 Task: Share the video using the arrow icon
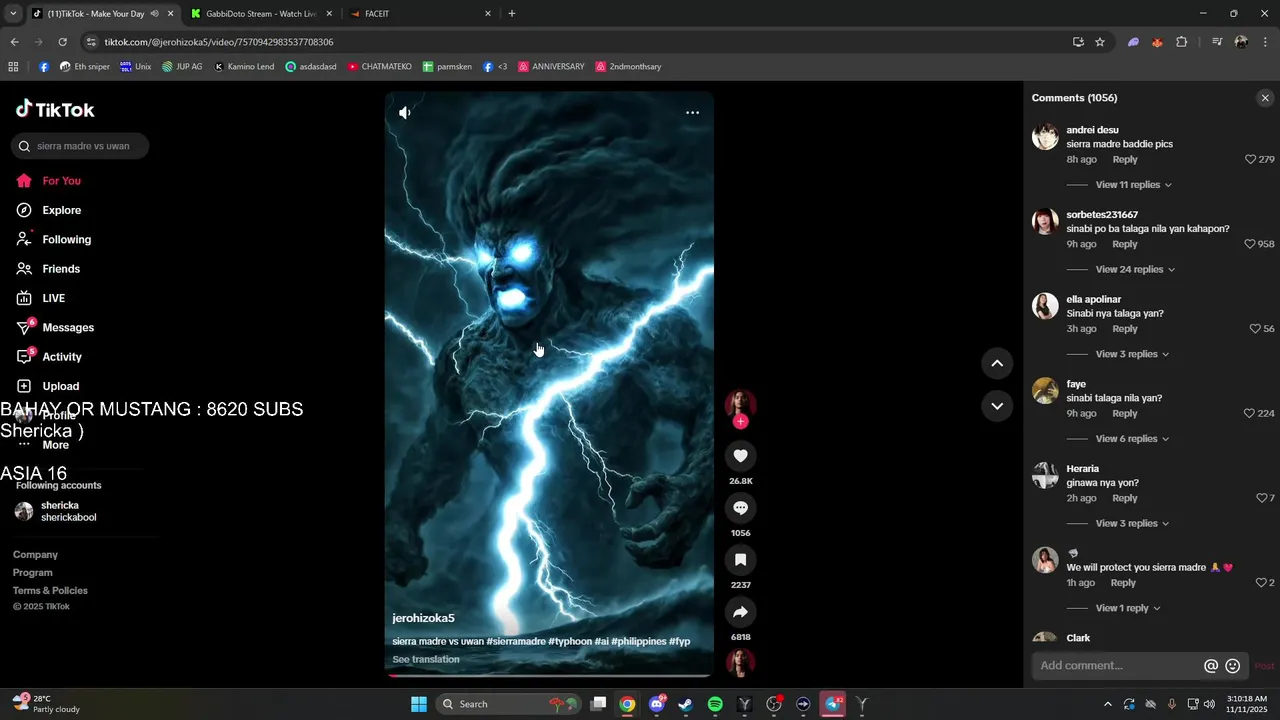740,612
